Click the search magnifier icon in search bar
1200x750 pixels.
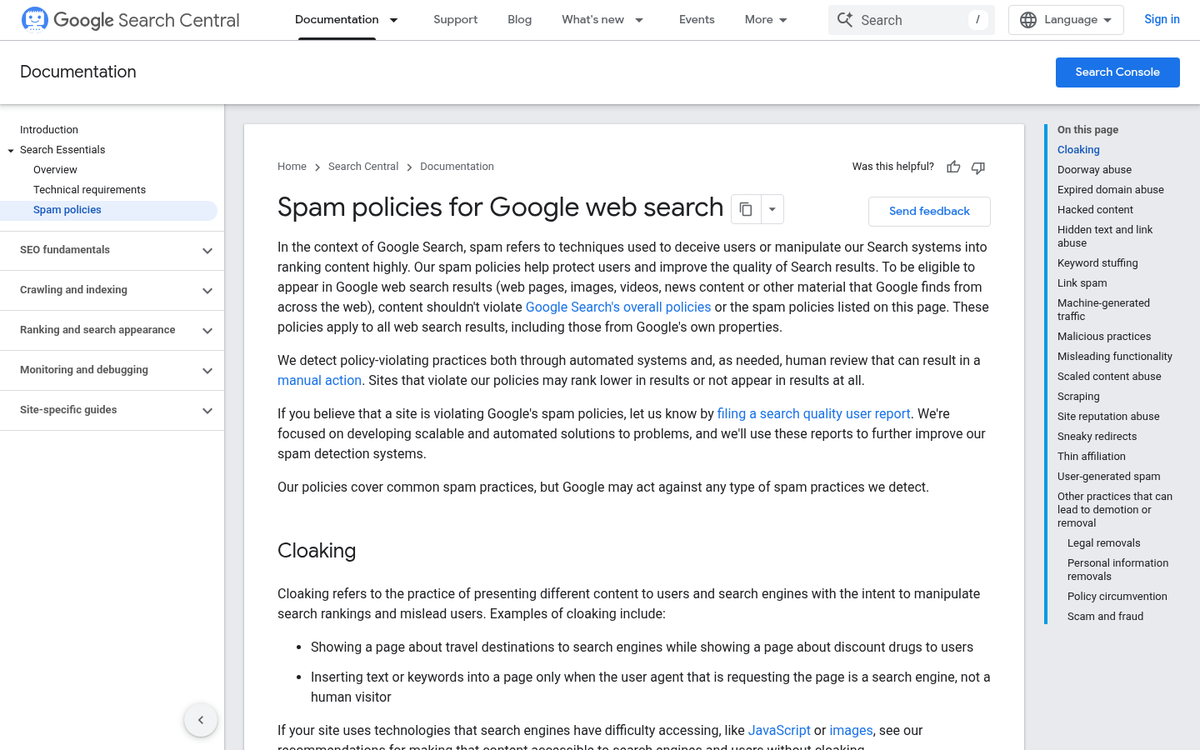tap(845, 19)
